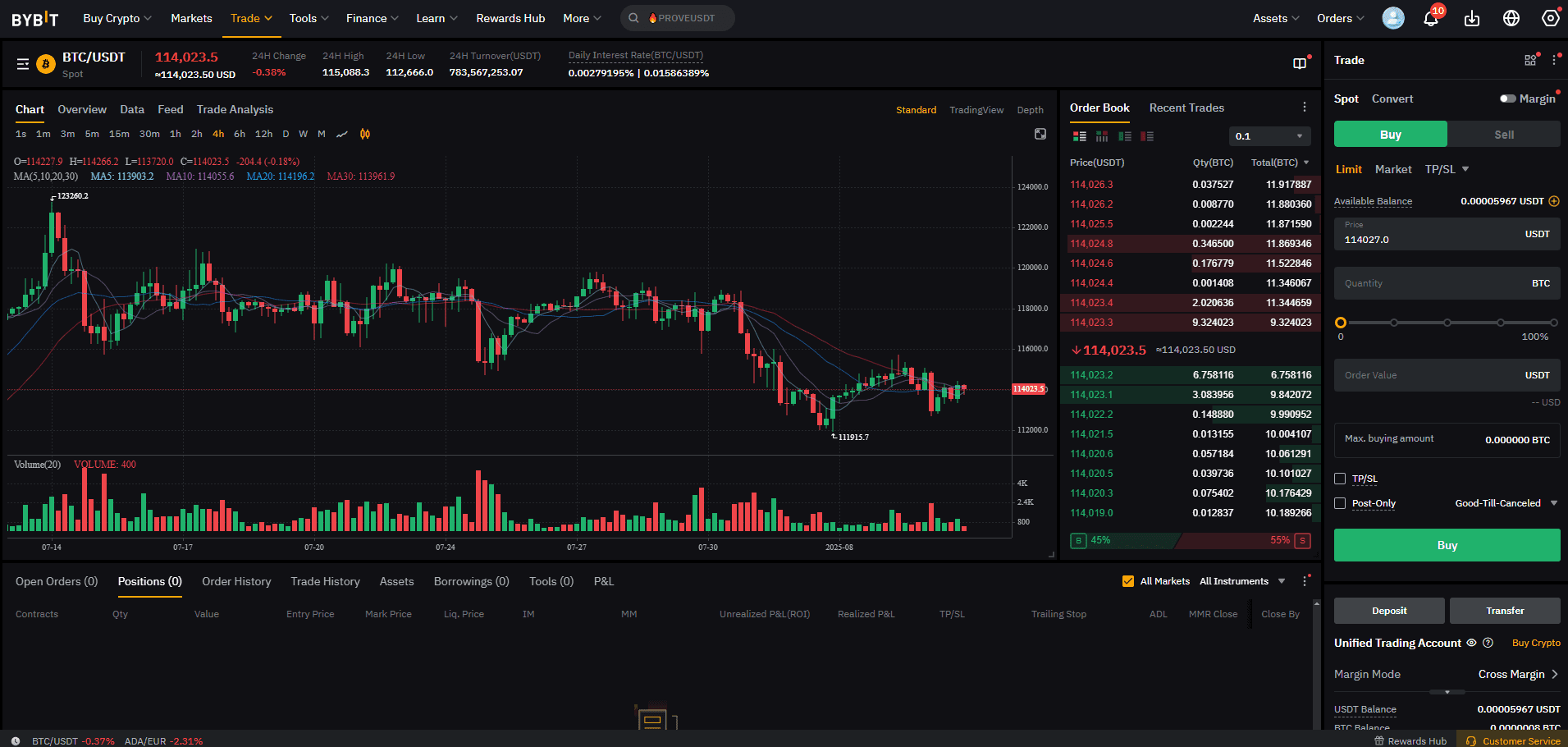Open the Trade Analysis tab
The height and width of the screenshot is (747, 1568).
tap(235, 109)
